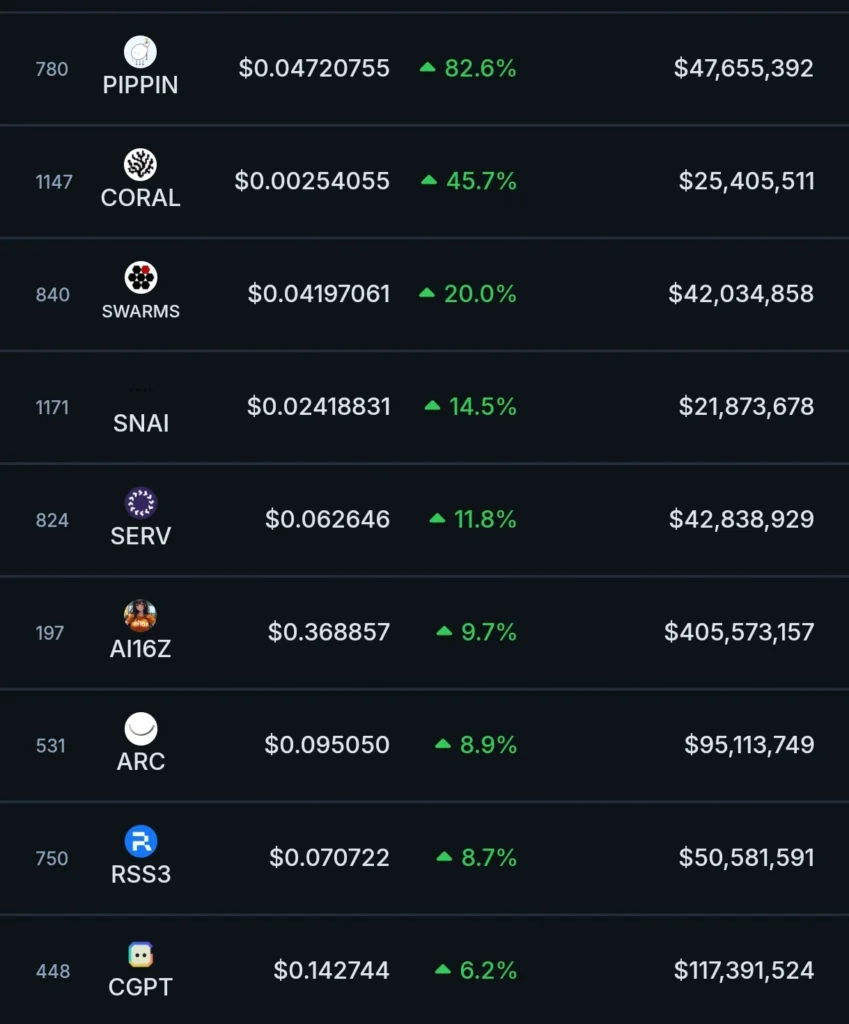
Task: Click CORAL's 45.7% change value
Action: point(480,181)
